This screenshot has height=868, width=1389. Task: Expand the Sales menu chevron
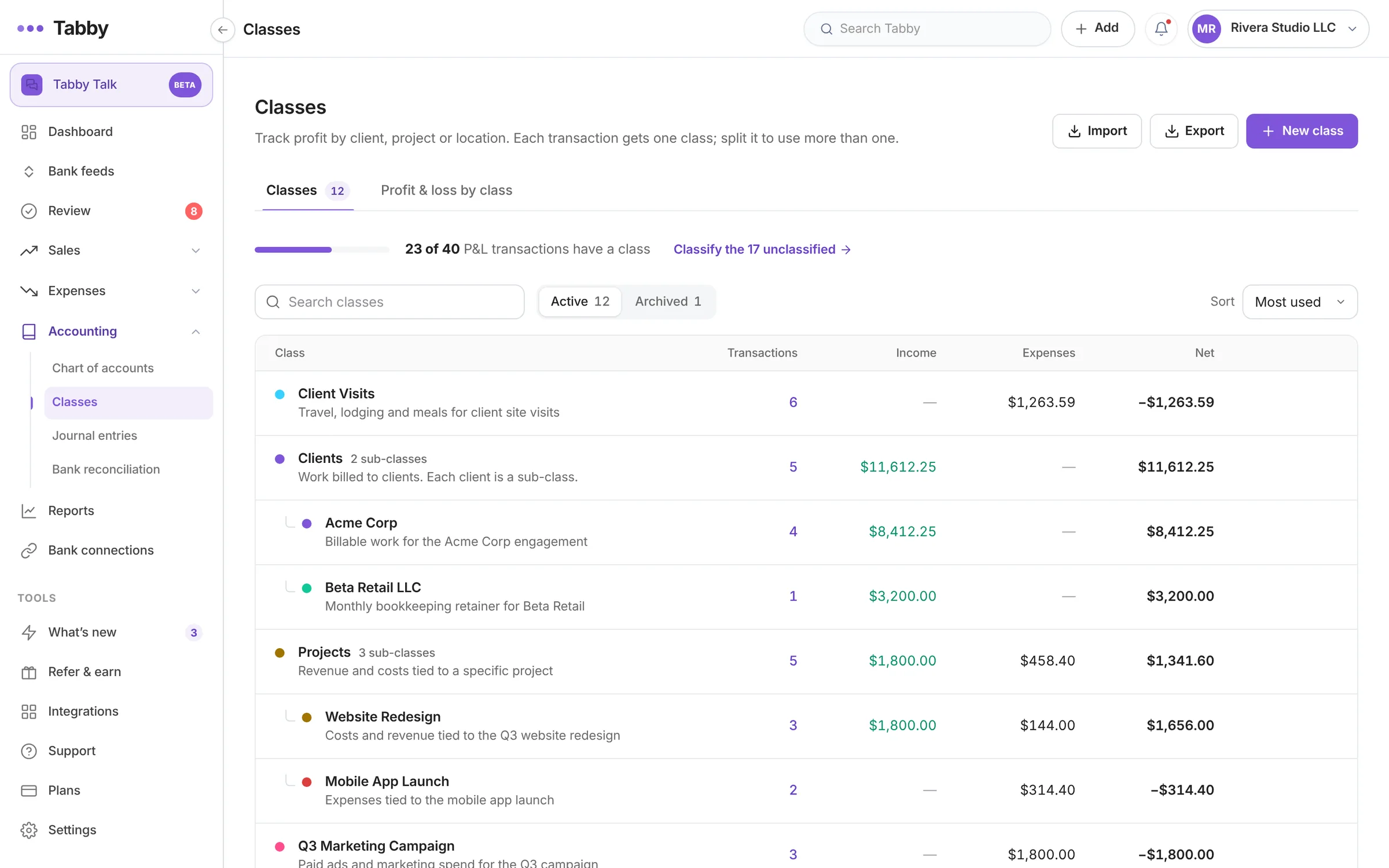point(196,251)
